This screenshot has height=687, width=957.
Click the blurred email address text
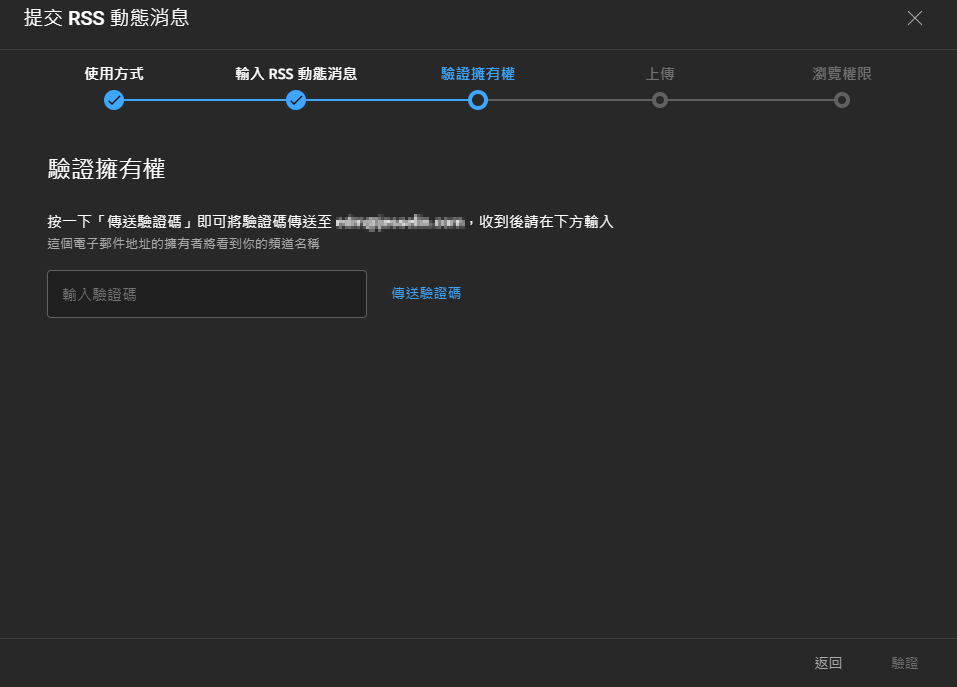pyautogui.click(x=400, y=222)
